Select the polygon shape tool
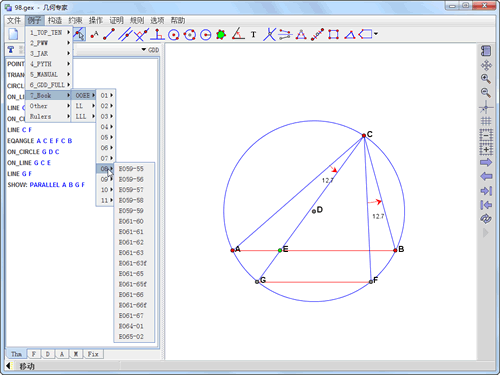This screenshot has width=500, height=375. pos(365,34)
